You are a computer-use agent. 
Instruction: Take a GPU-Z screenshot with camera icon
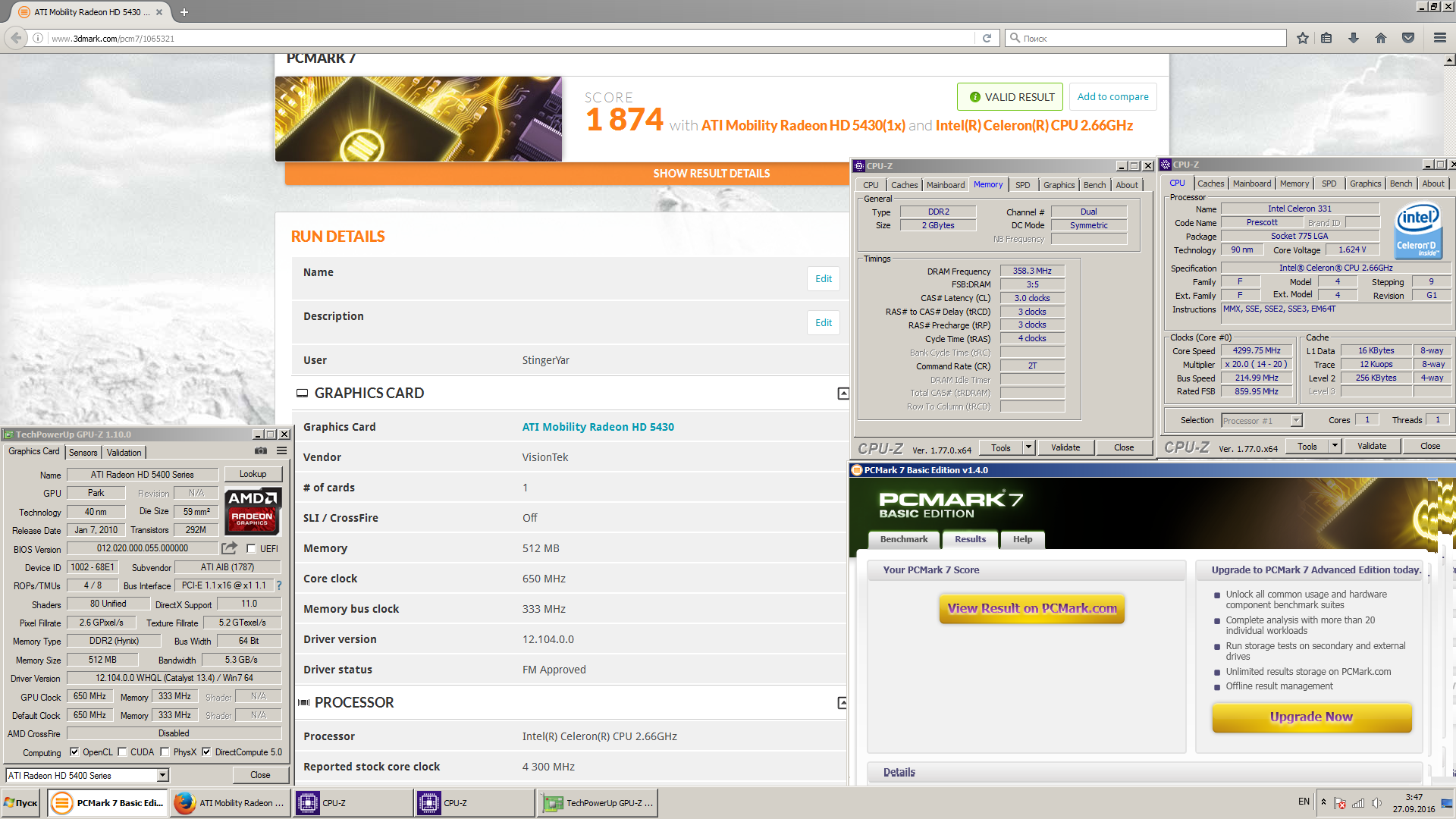pyautogui.click(x=261, y=450)
